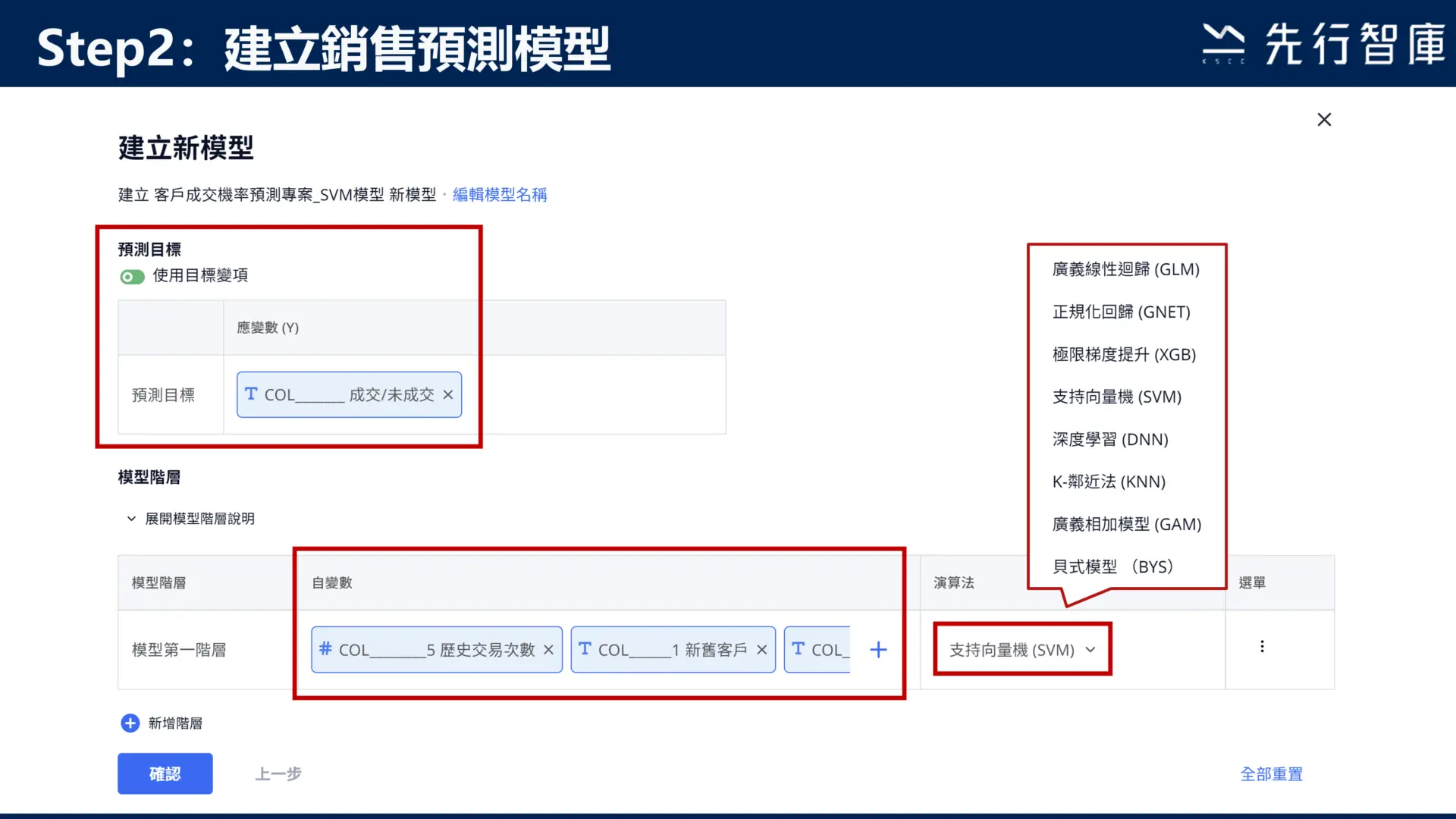1456x819 pixels.
Task: Click the 演算法 column header
Action: [x=954, y=582]
